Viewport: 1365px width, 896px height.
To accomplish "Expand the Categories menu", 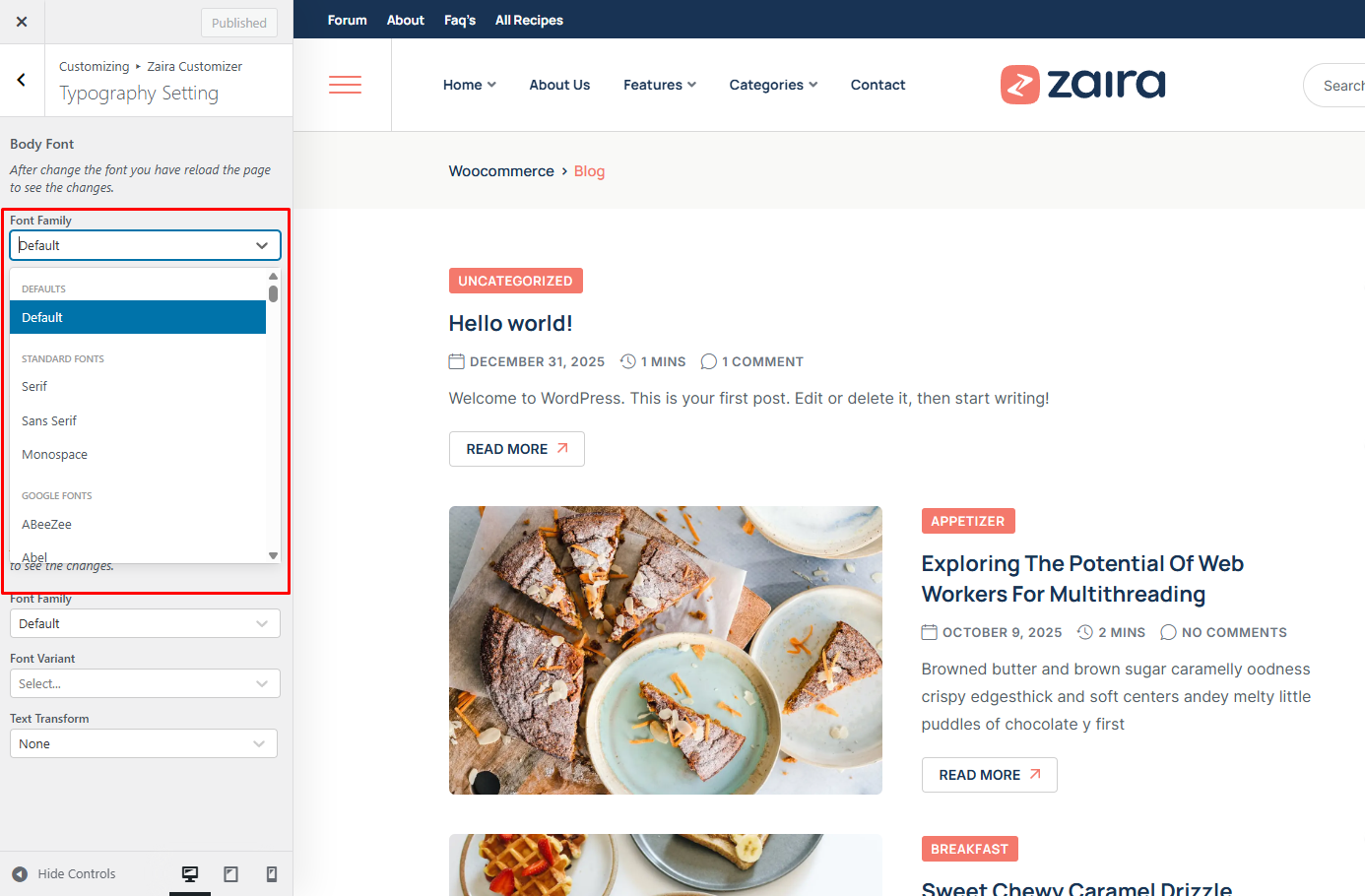I will [773, 85].
